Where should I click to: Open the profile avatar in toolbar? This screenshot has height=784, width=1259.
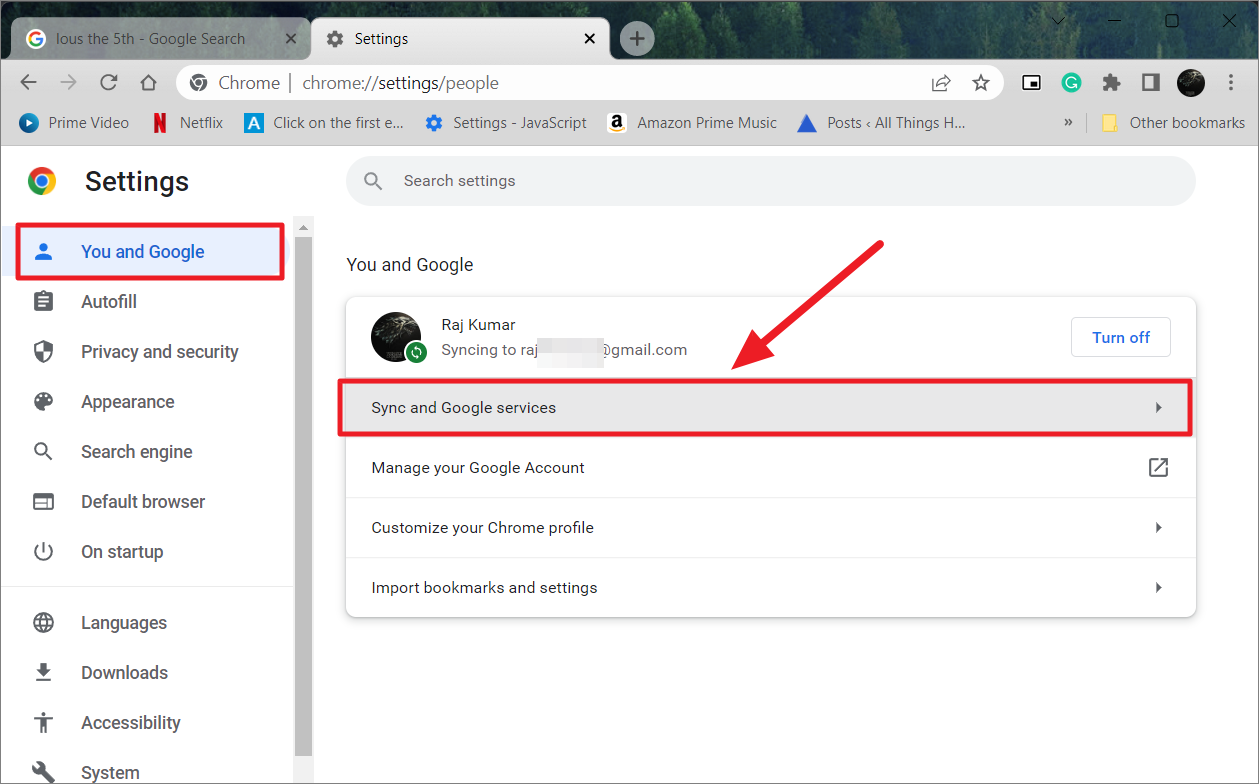tap(1191, 83)
